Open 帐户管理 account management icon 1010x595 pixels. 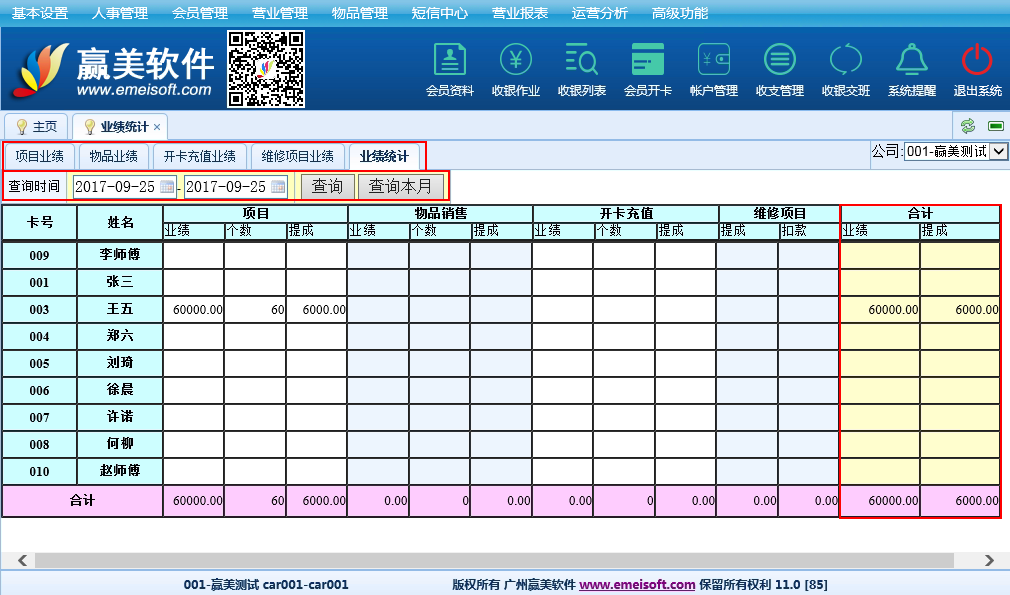point(713,61)
